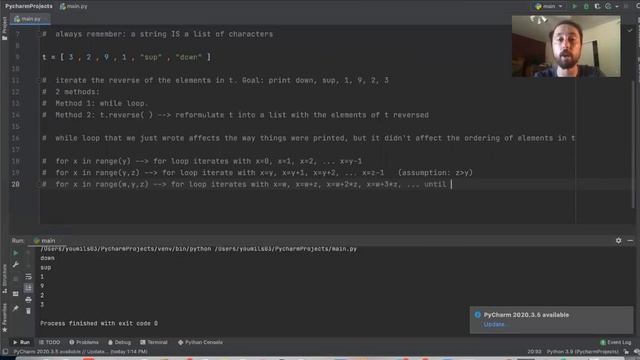Image resolution: width=640 pixels, height=360 pixels.
Task: Click the 'PyCharm 2020.3.5 available' notification title
Action: point(526,315)
